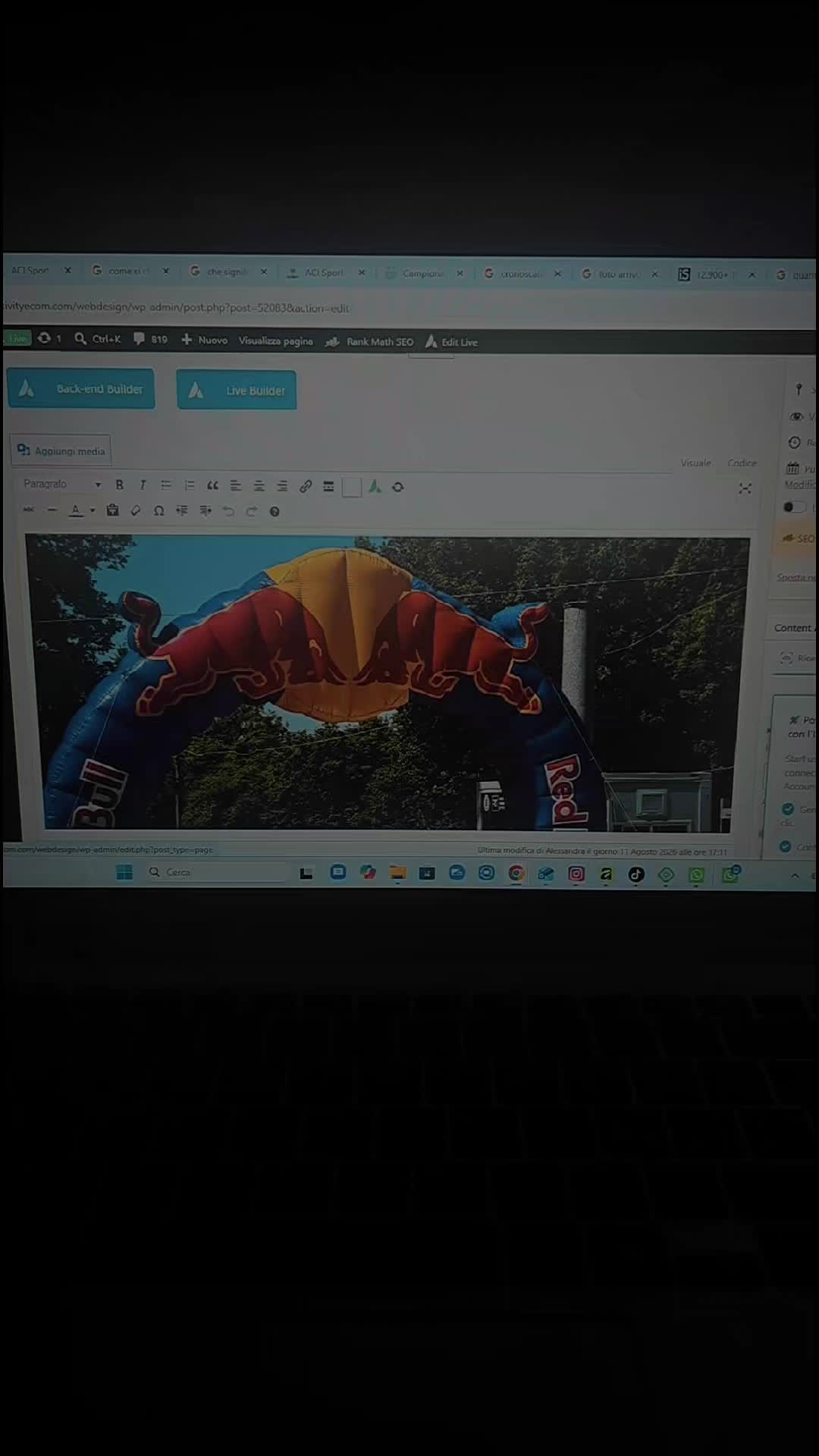Image resolution: width=819 pixels, height=1456 pixels.
Task: Click the text color A icon
Action: click(x=76, y=510)
